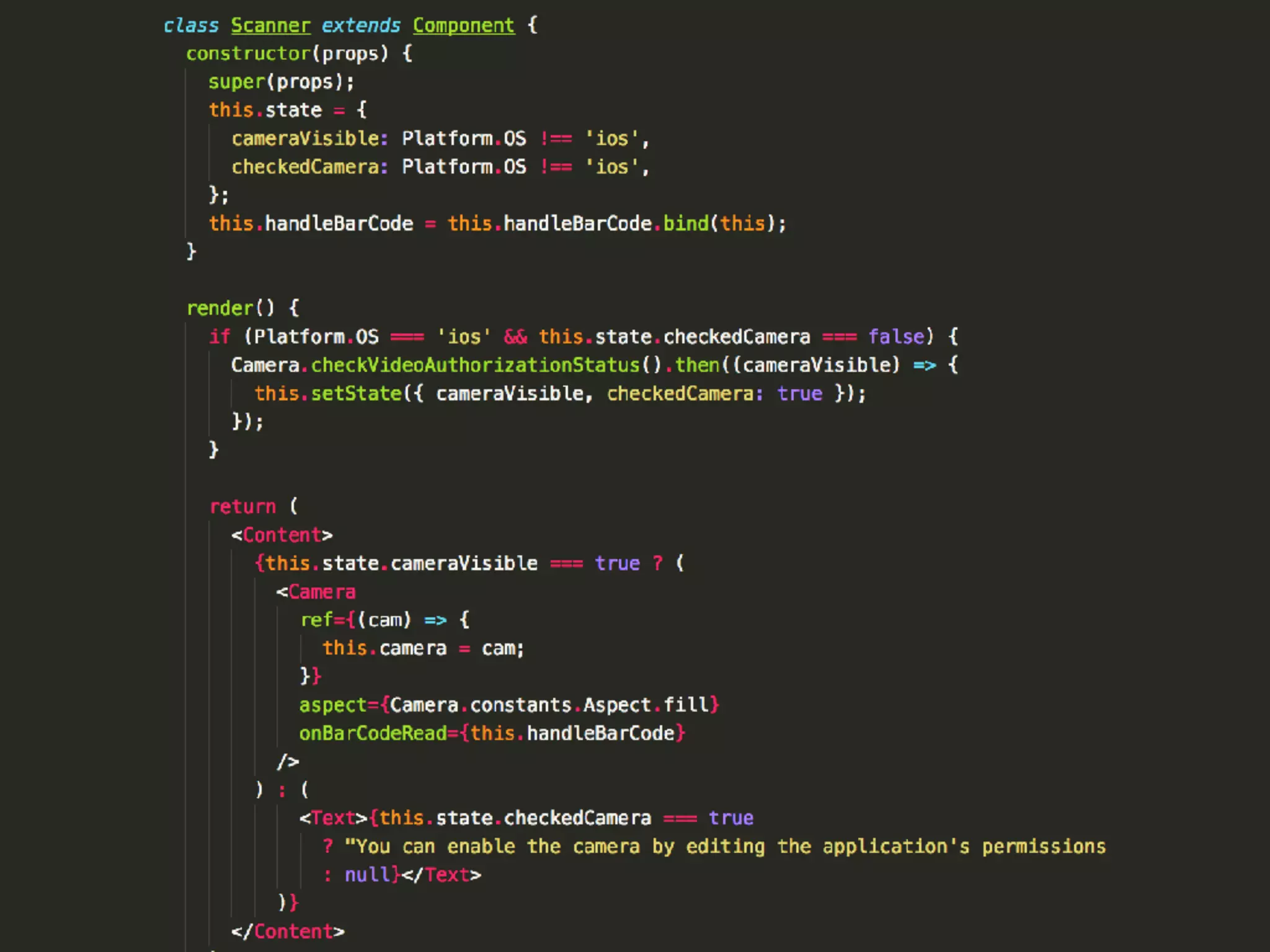Click the opening Text tag
This screenshot has height=952, width=1270.
pyautogui.click(x=333, y=818)
